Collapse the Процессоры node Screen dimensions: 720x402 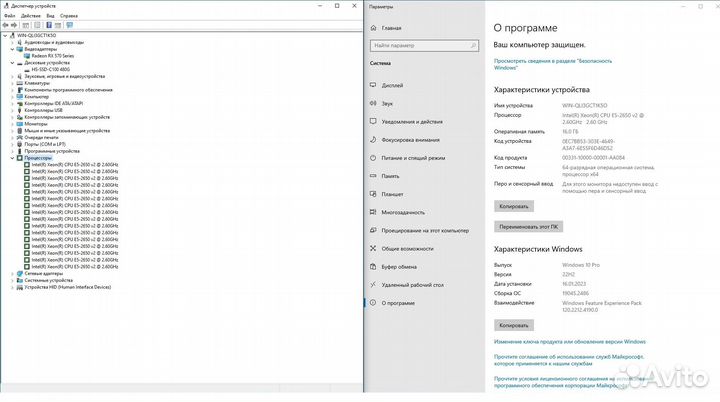click(12, 158)
